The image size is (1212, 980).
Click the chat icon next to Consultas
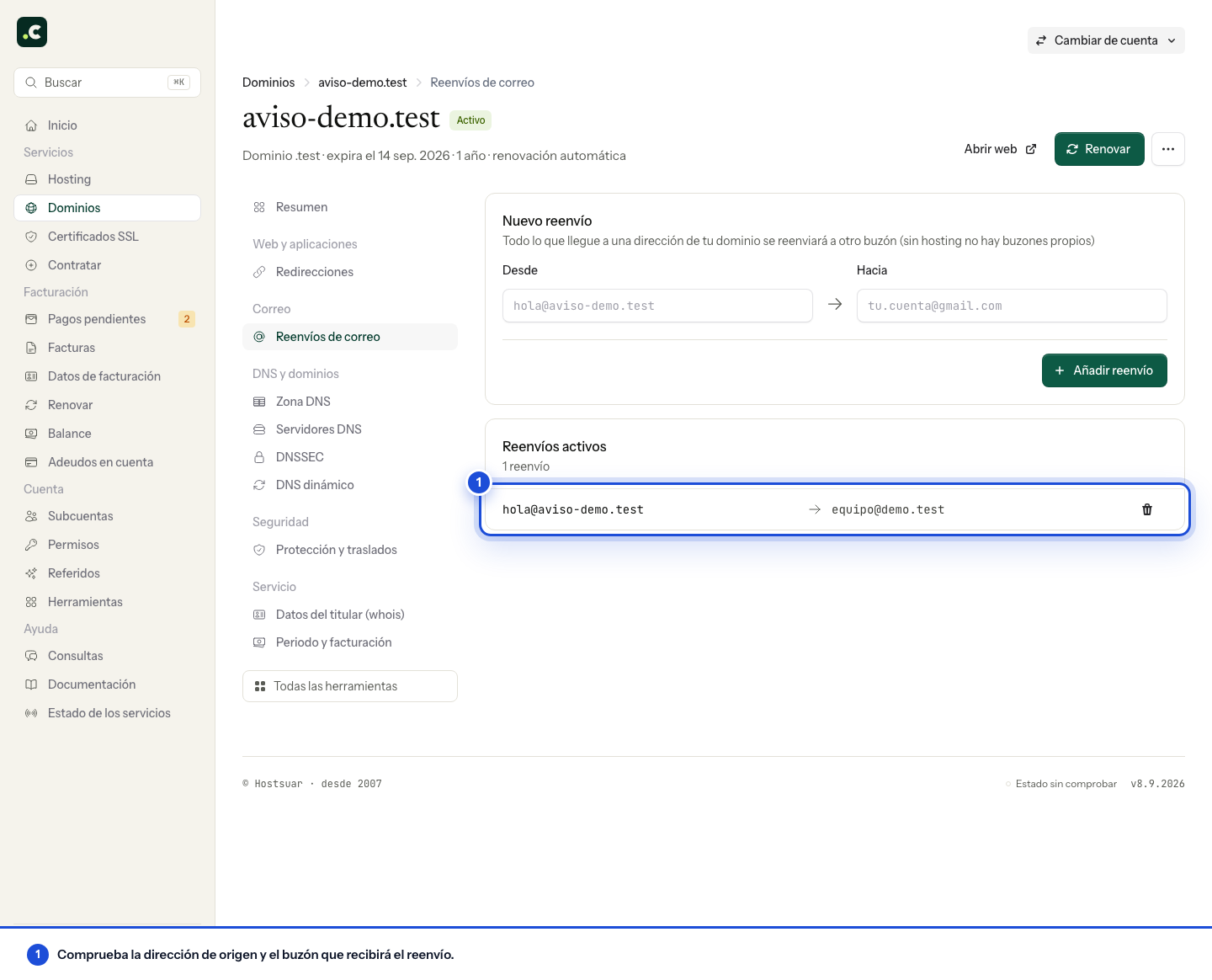(31, 656)
